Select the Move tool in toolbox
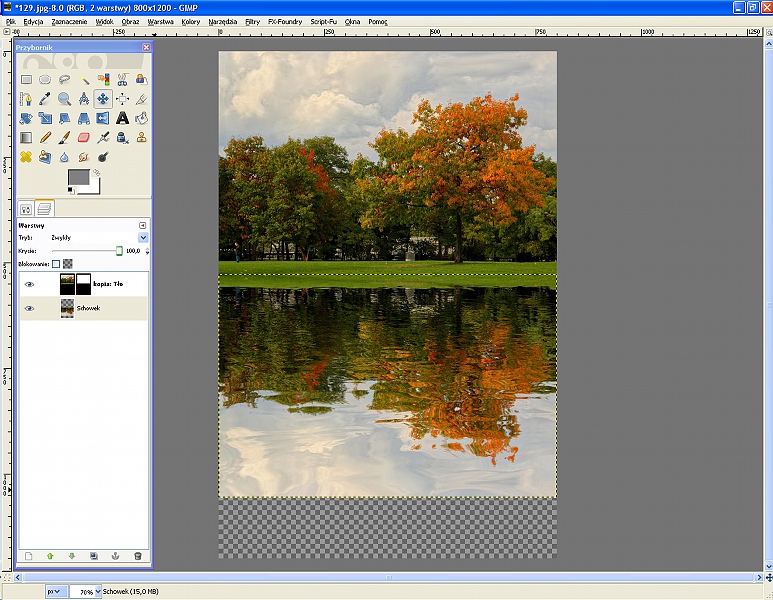 tap(102, 98)
